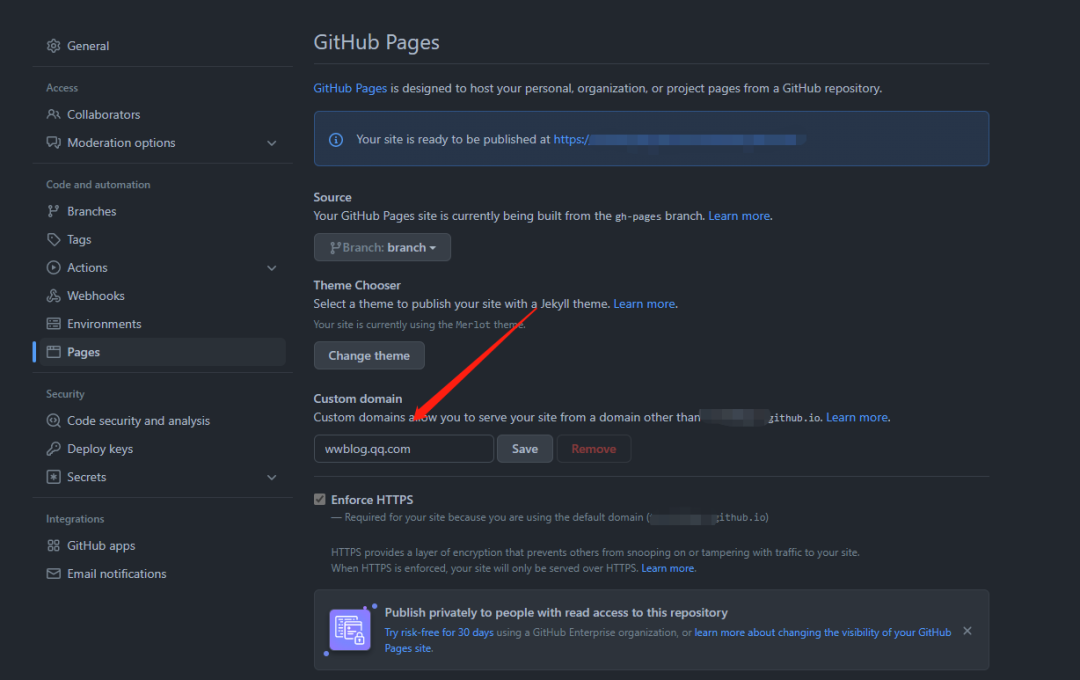Viewport: 1080px width, 680px height.
Task: Save the custom domain
Action: pos(525,449)
